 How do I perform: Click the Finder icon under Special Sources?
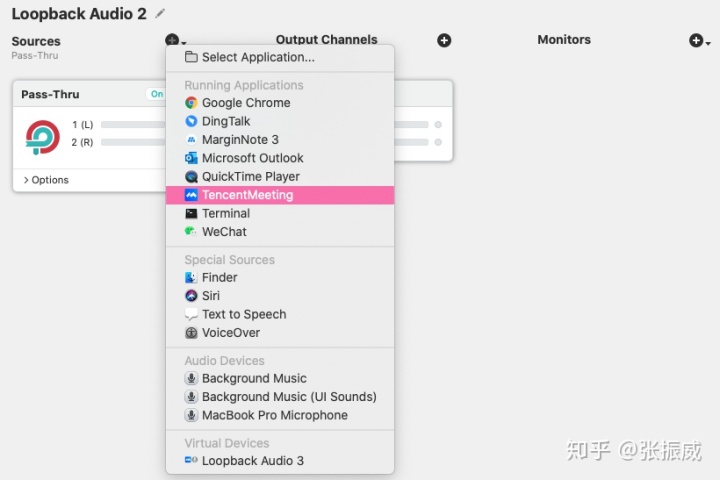191,277
